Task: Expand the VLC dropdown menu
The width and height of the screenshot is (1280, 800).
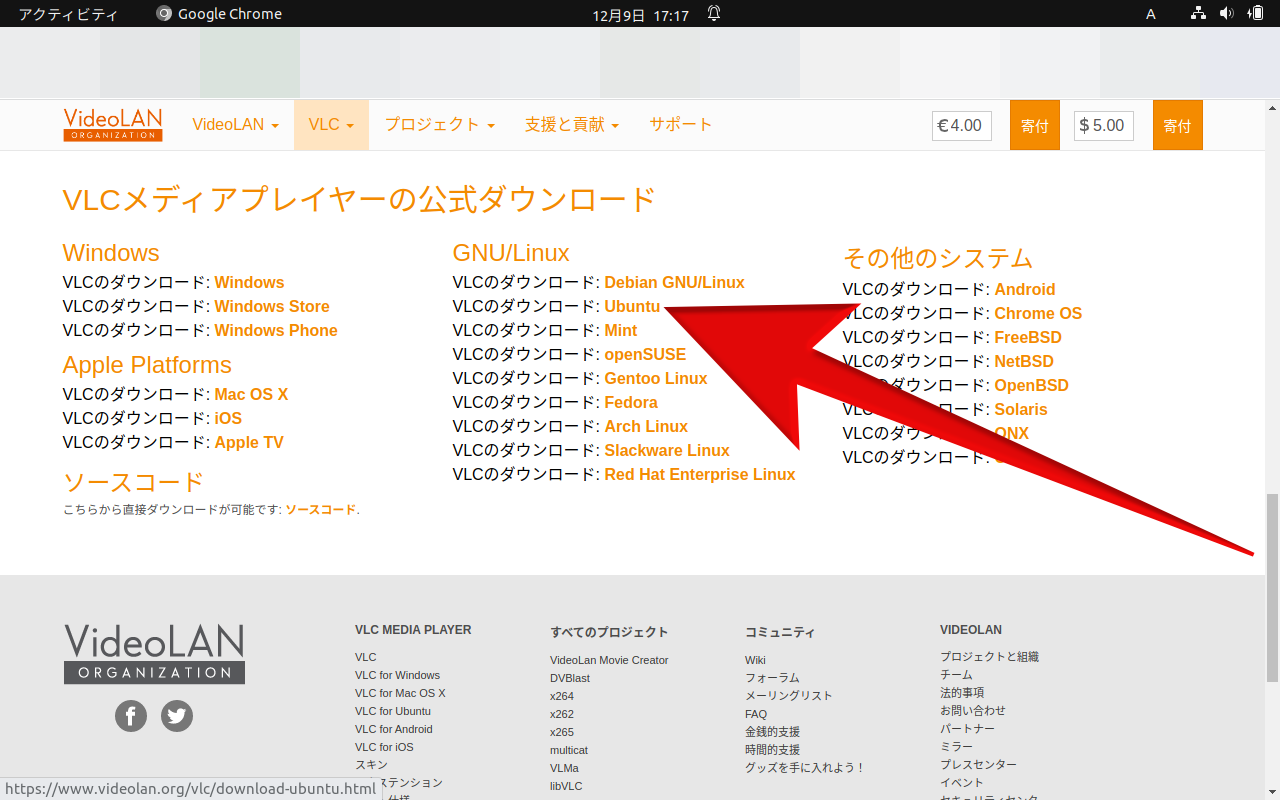Action: pos(331,124)
